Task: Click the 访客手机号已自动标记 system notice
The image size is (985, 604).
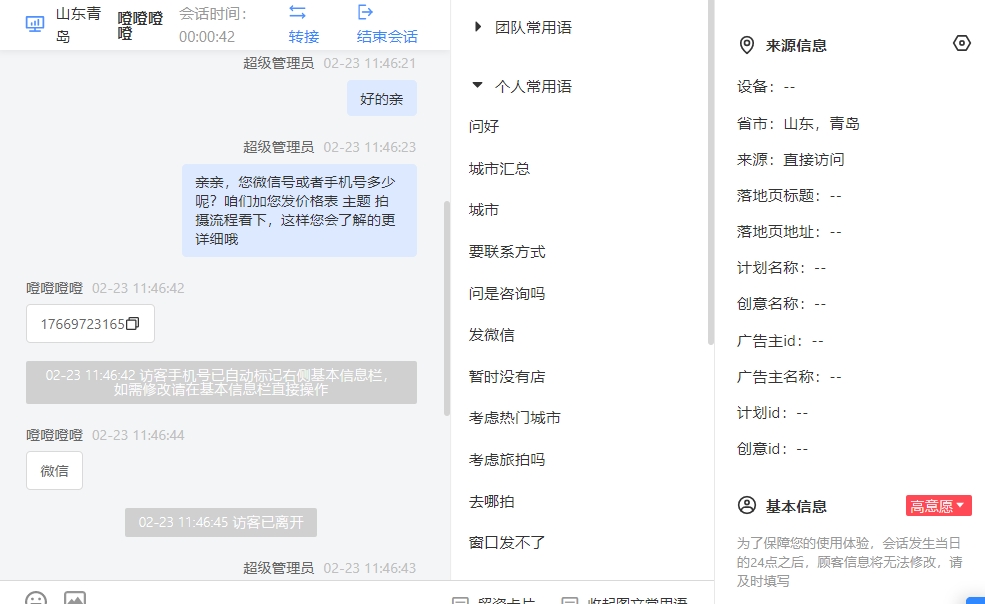Action: [221, 382]
